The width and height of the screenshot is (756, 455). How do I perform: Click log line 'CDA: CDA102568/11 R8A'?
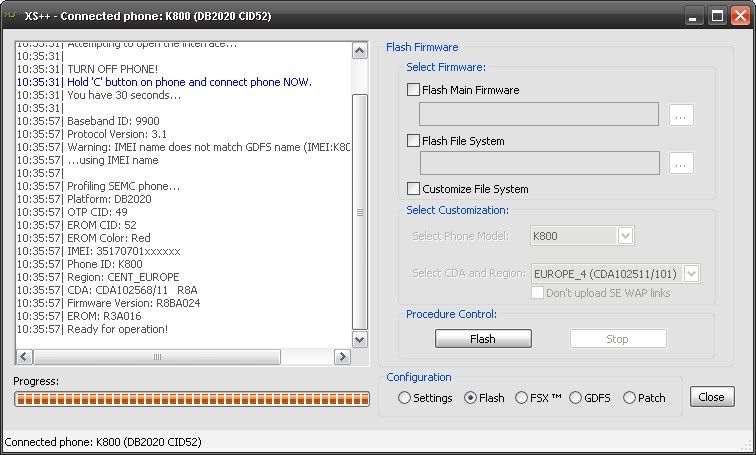click(107, 290)
